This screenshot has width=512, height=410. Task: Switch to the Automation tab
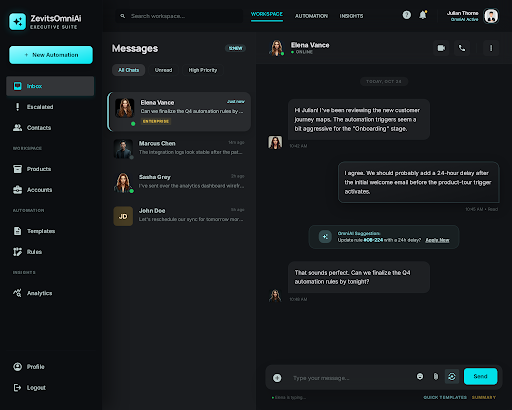(311, 16)
